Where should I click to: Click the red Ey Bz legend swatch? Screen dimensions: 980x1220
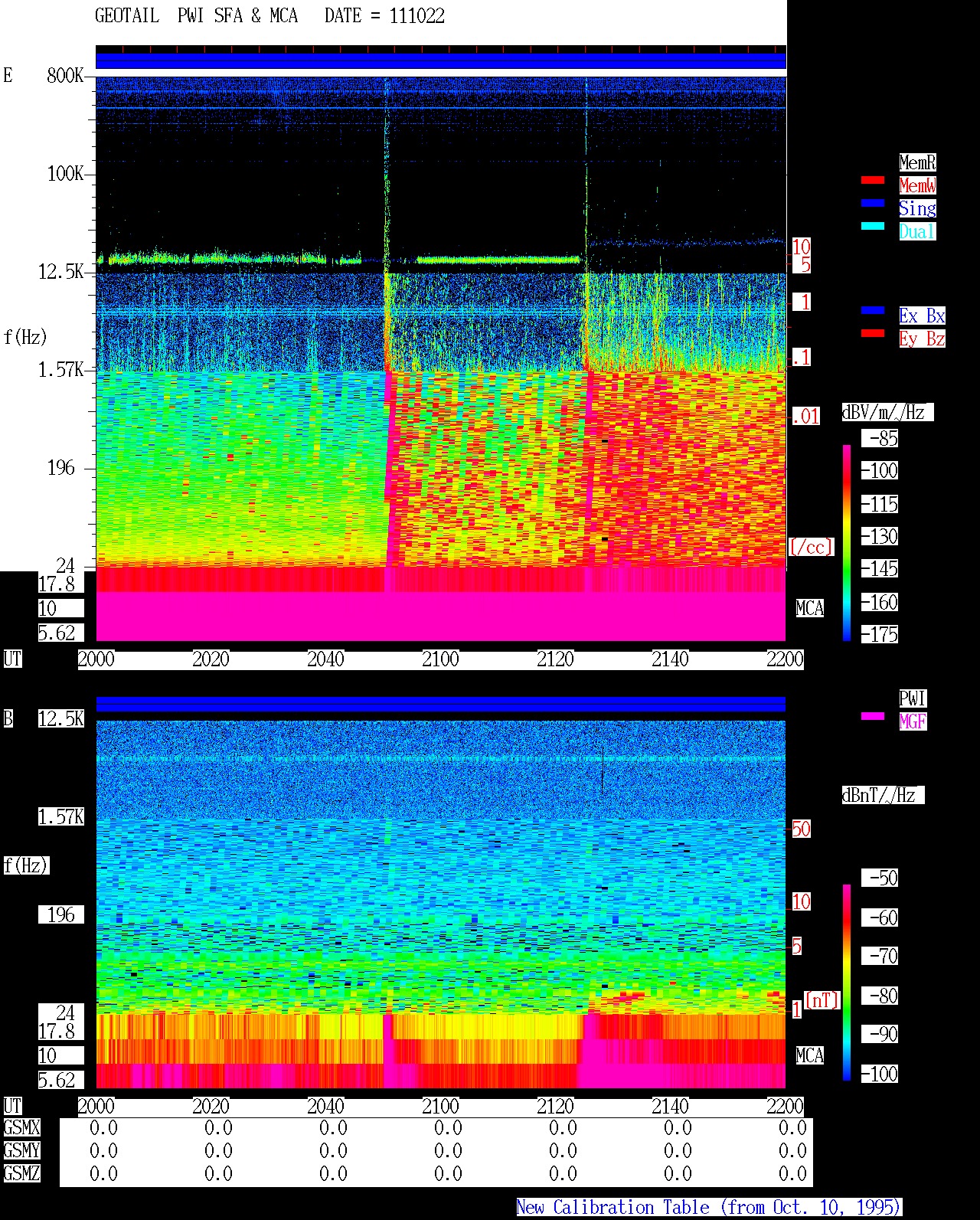coord(873,334)
